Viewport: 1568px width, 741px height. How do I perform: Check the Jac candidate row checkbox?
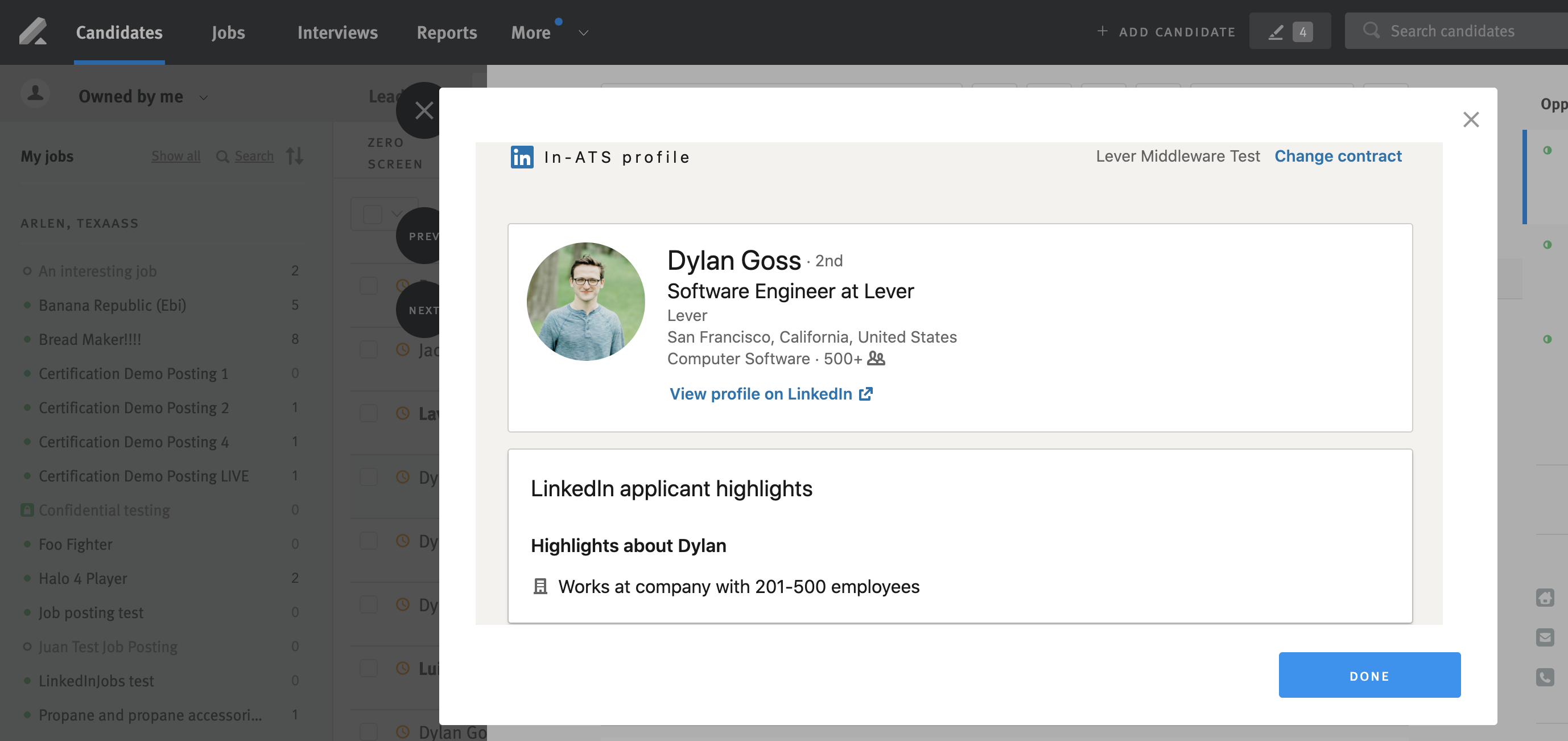368,349
